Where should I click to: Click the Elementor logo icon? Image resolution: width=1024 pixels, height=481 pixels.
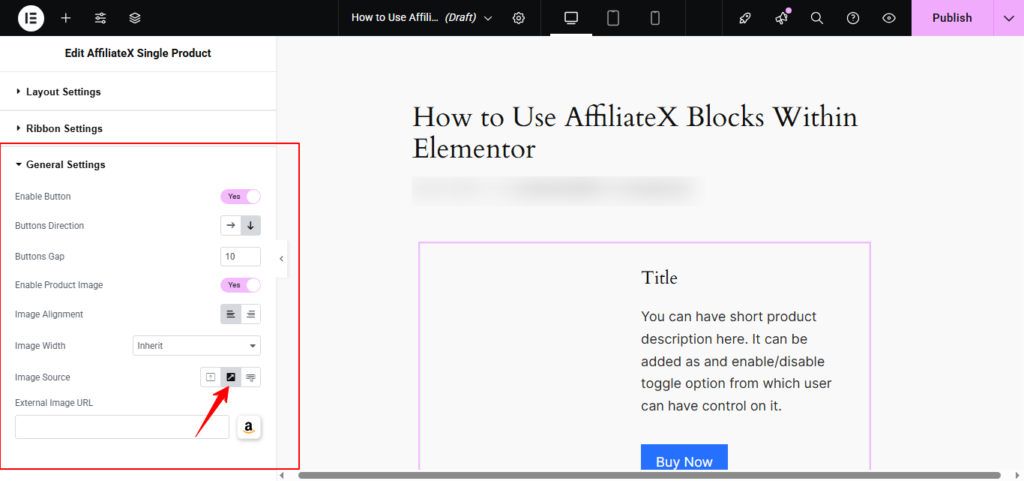[x=30, y=18]
